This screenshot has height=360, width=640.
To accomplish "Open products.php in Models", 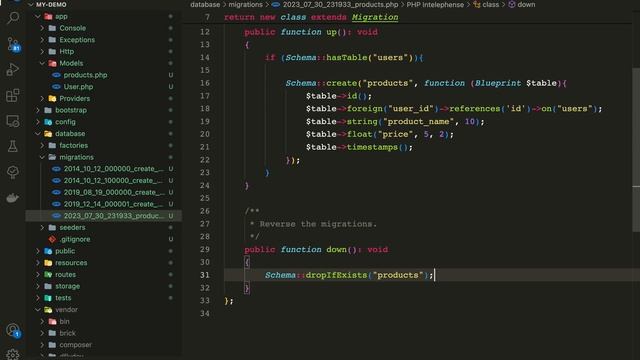I will coord(85,75).
